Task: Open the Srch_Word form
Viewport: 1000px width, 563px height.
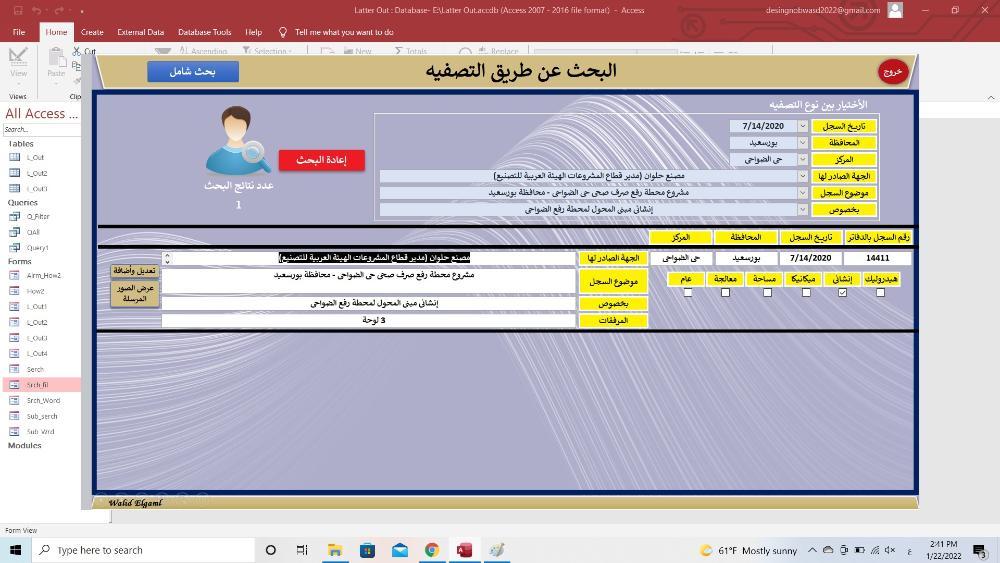Action: point(43,400)
